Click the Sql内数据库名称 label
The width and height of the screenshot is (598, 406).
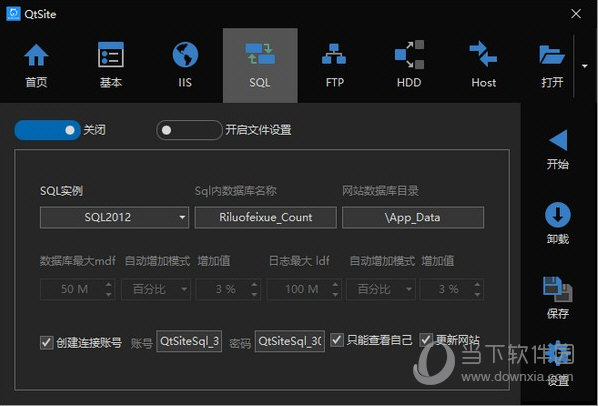[x=236, y=191]
